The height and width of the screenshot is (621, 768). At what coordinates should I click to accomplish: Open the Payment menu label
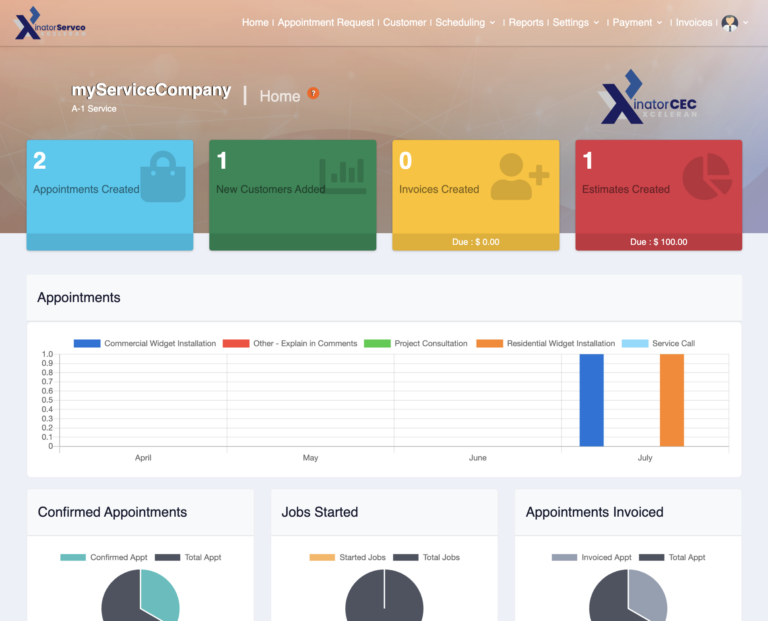(632, 23)
